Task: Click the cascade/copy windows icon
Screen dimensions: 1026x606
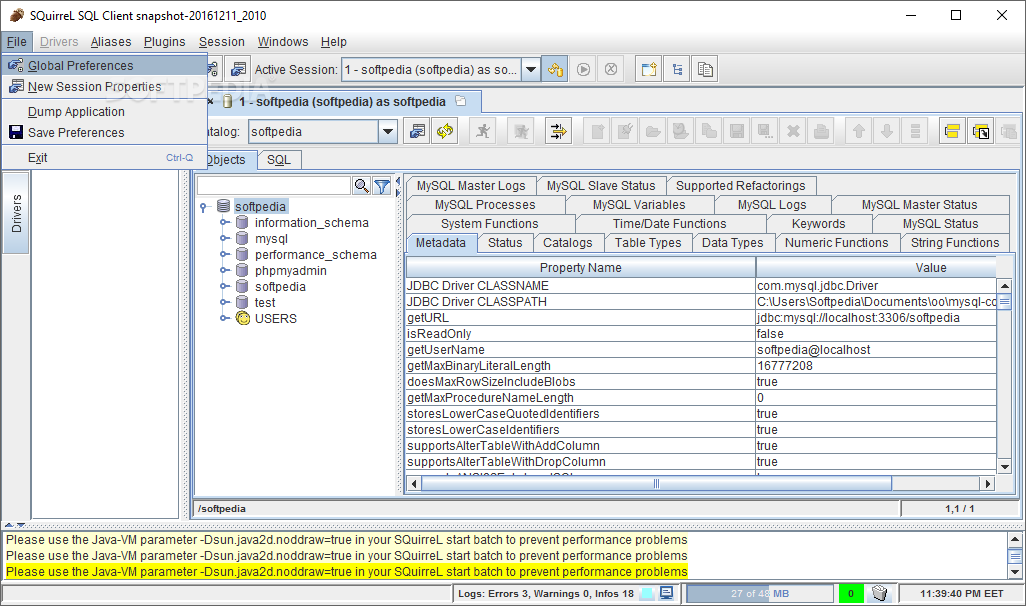Action: [705, 69]
